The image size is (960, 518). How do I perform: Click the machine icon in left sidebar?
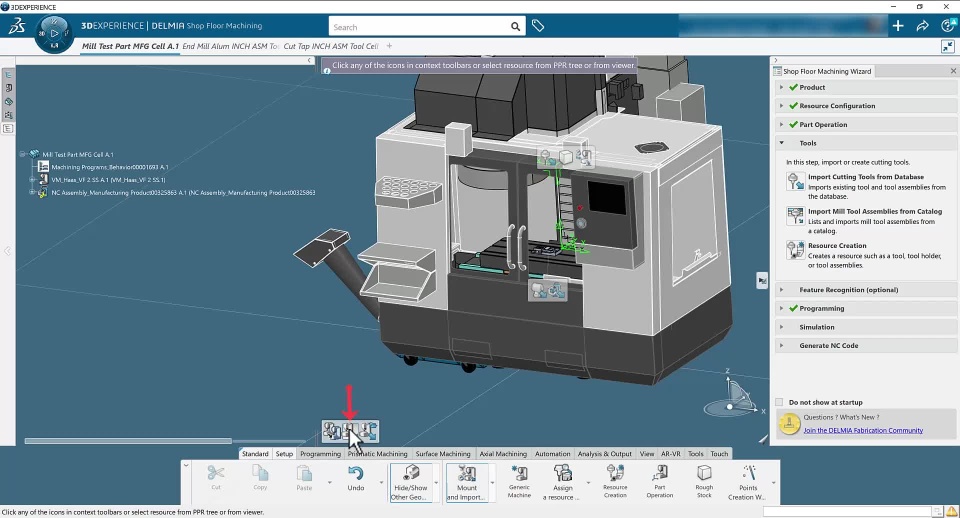coord(8,88)
